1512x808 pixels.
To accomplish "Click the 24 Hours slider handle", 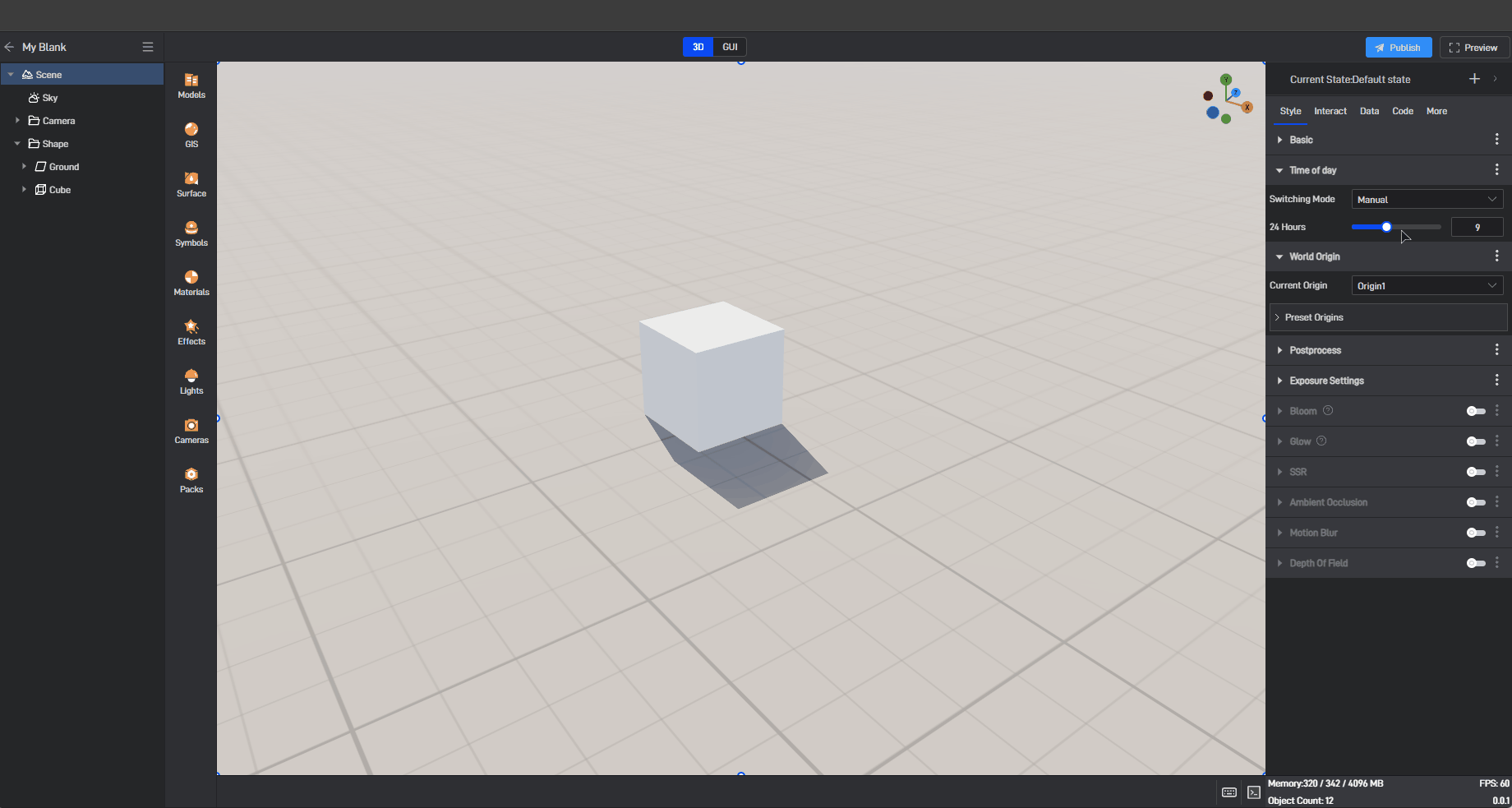I will pos(1386,227).
